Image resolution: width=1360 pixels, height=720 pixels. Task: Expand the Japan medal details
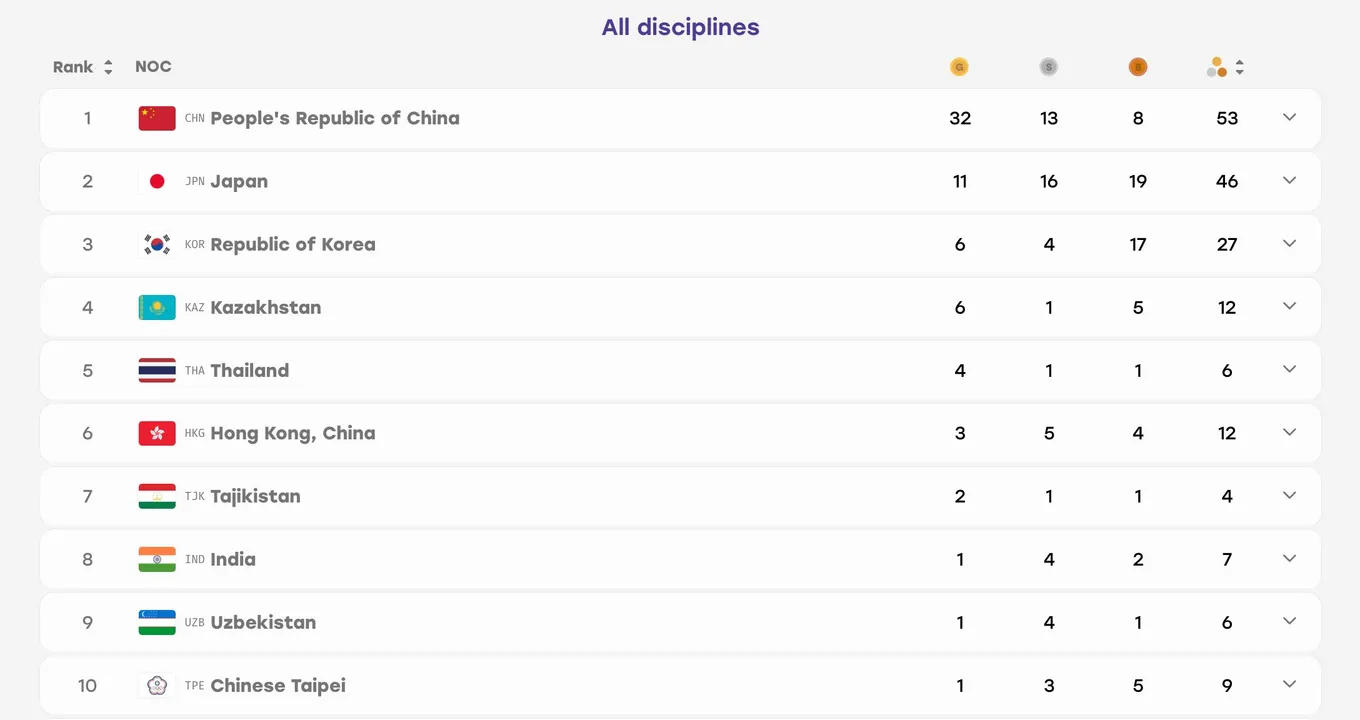pyautogui.click(x=1289, y=180)
